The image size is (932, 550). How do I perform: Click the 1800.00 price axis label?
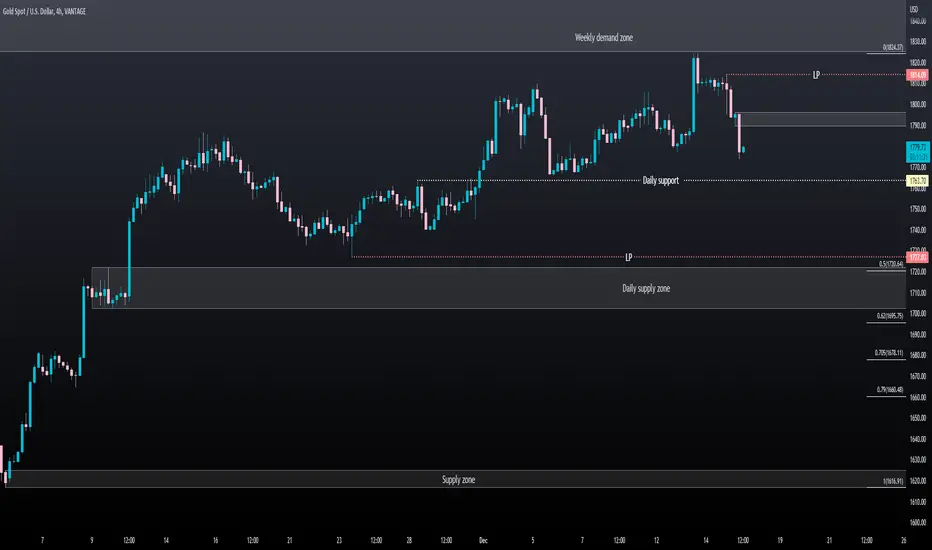pos(918,105)
